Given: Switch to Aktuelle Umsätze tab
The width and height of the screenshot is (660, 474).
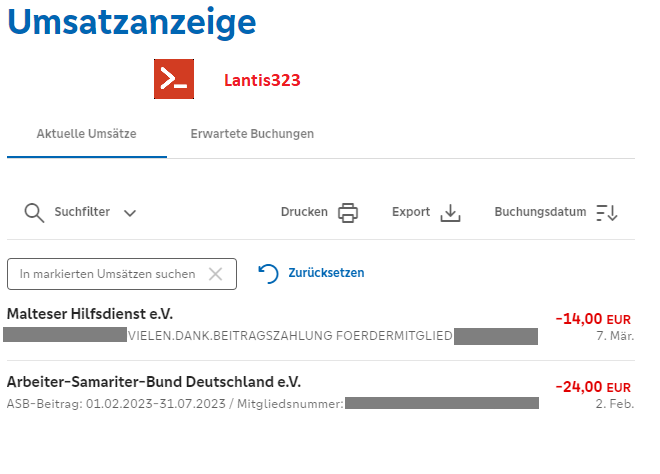Looking at the screenshot, I should click(x=86, y=133).
